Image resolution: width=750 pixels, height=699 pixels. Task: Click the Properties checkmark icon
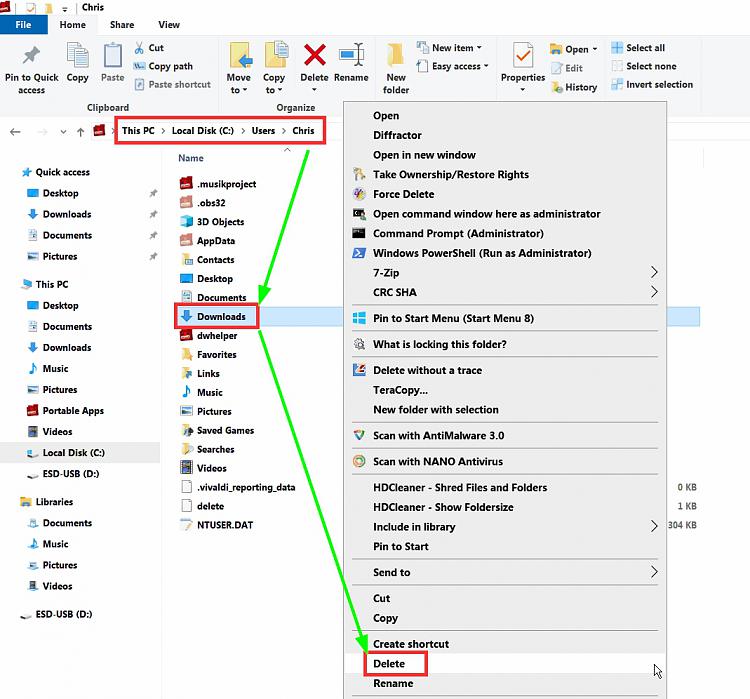coord(523,55)
